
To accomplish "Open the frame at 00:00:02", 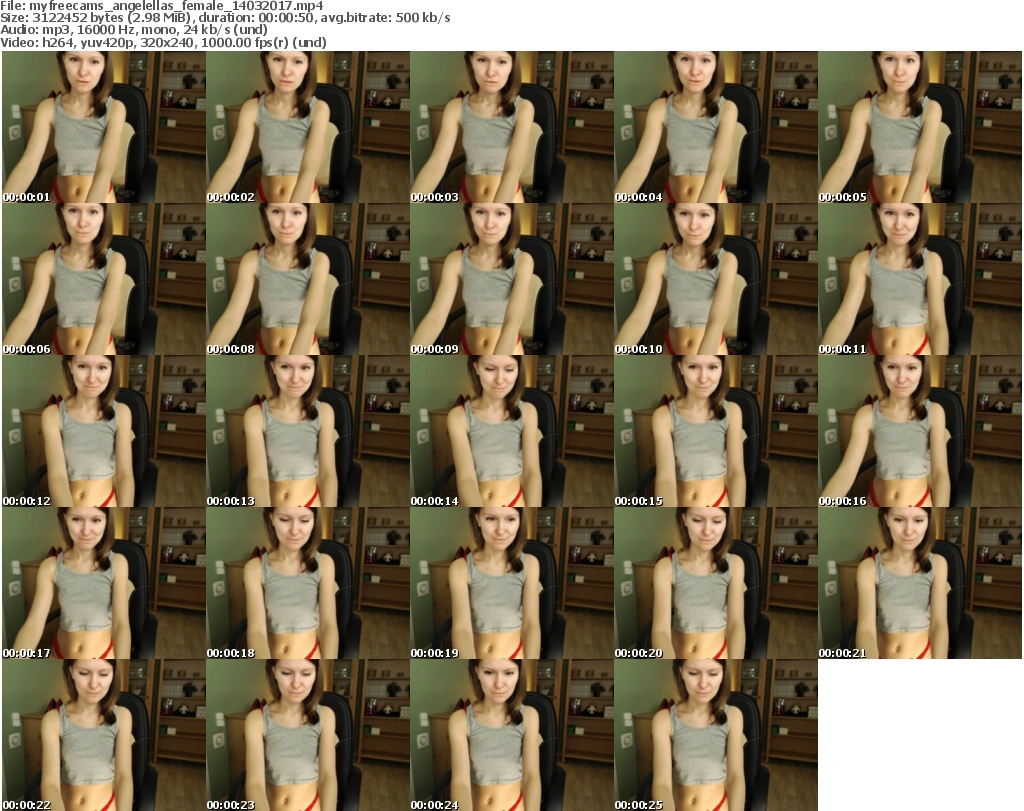I will 308,127.
